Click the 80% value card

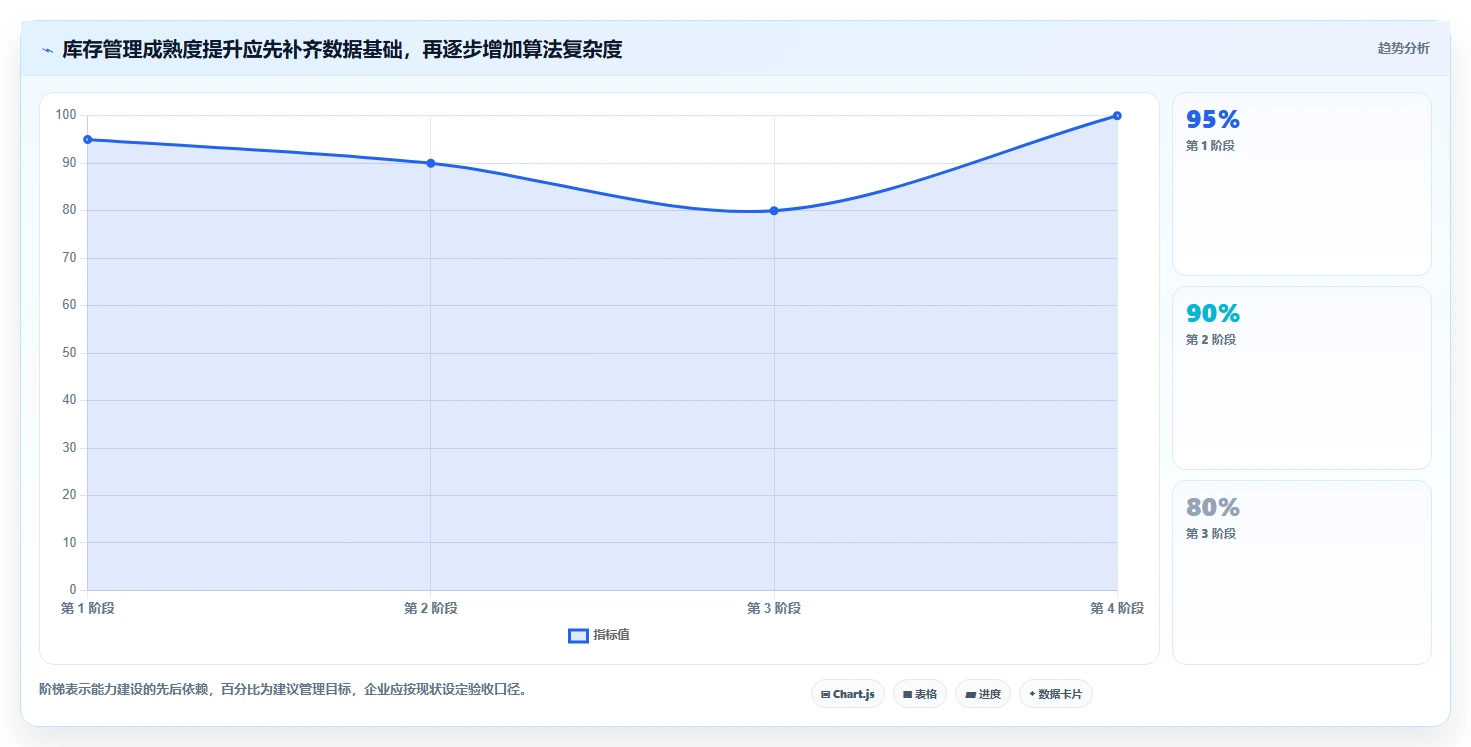[x=1302, y=572]
